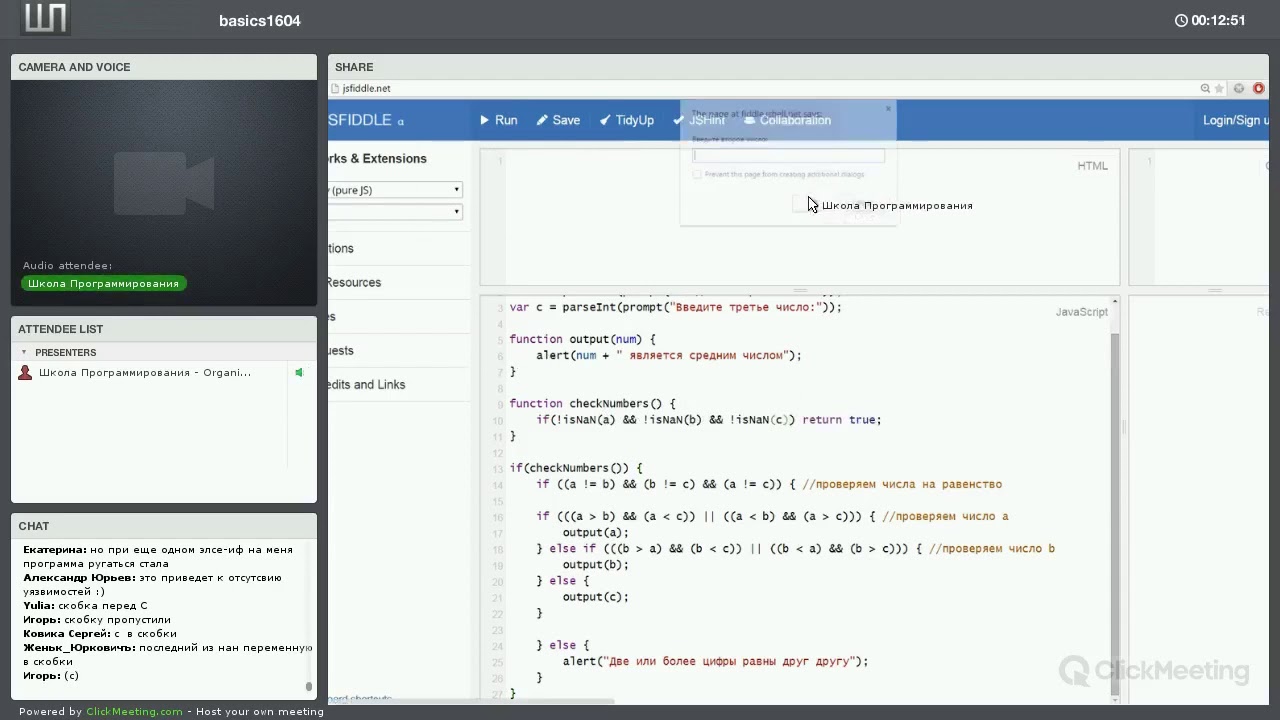Tick the prevent additional dialogs checkbox
1280x720 pixels.
tap(697, 174)
